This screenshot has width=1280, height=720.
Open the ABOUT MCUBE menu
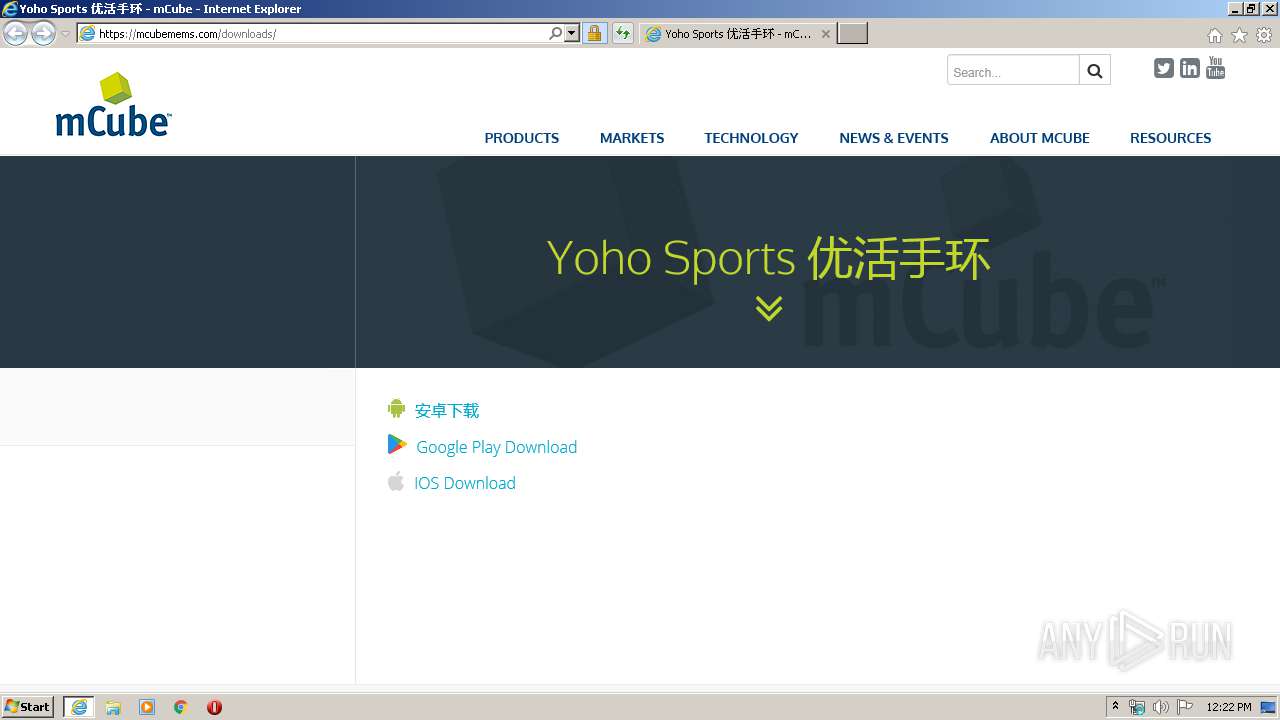pos(1040,138)
